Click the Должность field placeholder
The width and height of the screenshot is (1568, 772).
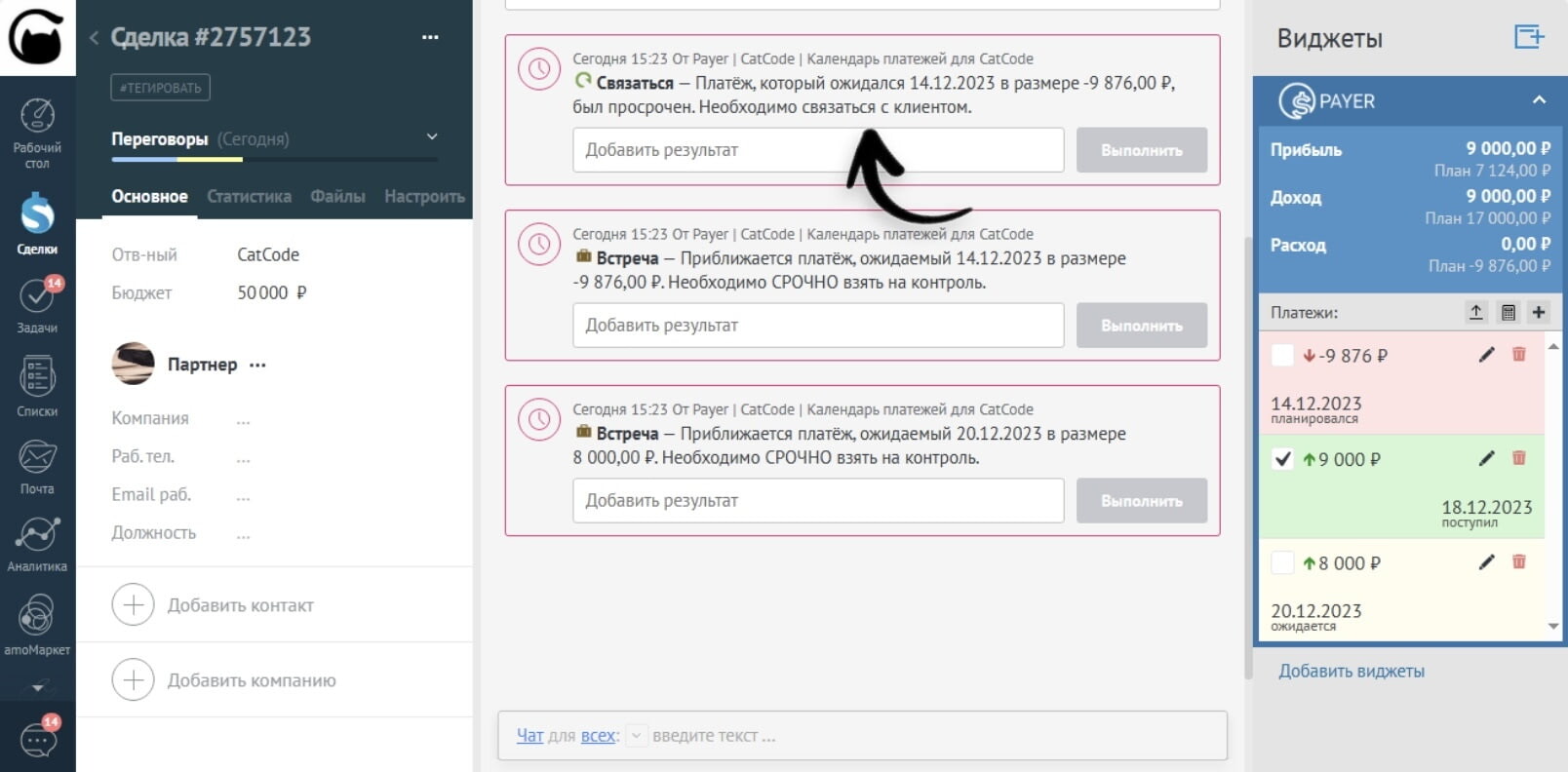[x=243, y=533]
